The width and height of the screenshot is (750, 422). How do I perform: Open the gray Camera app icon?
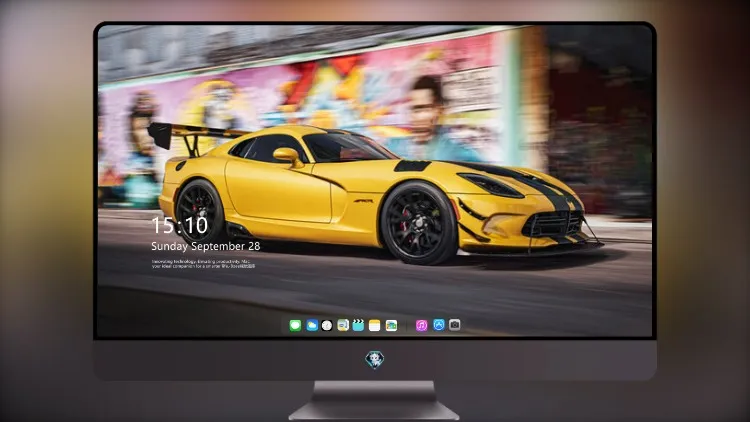coord(454,325)
